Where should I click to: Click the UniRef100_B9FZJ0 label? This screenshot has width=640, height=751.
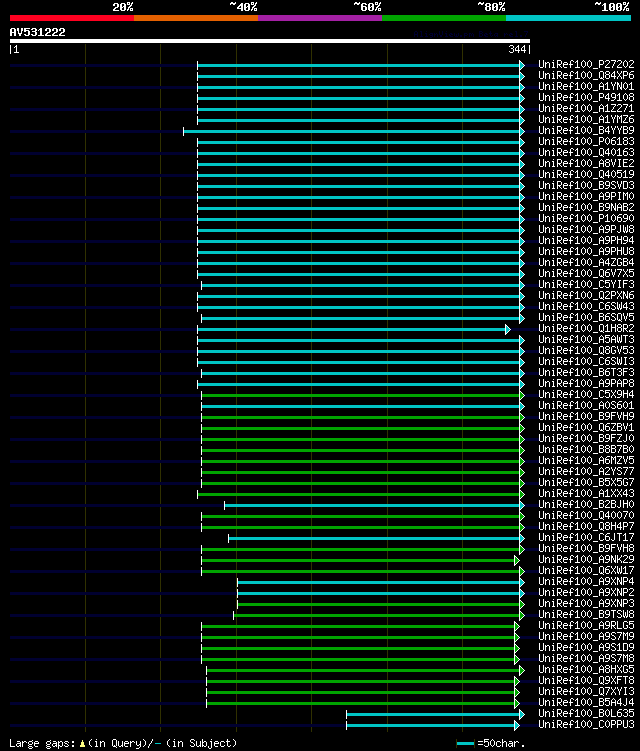tap(586, 439)
